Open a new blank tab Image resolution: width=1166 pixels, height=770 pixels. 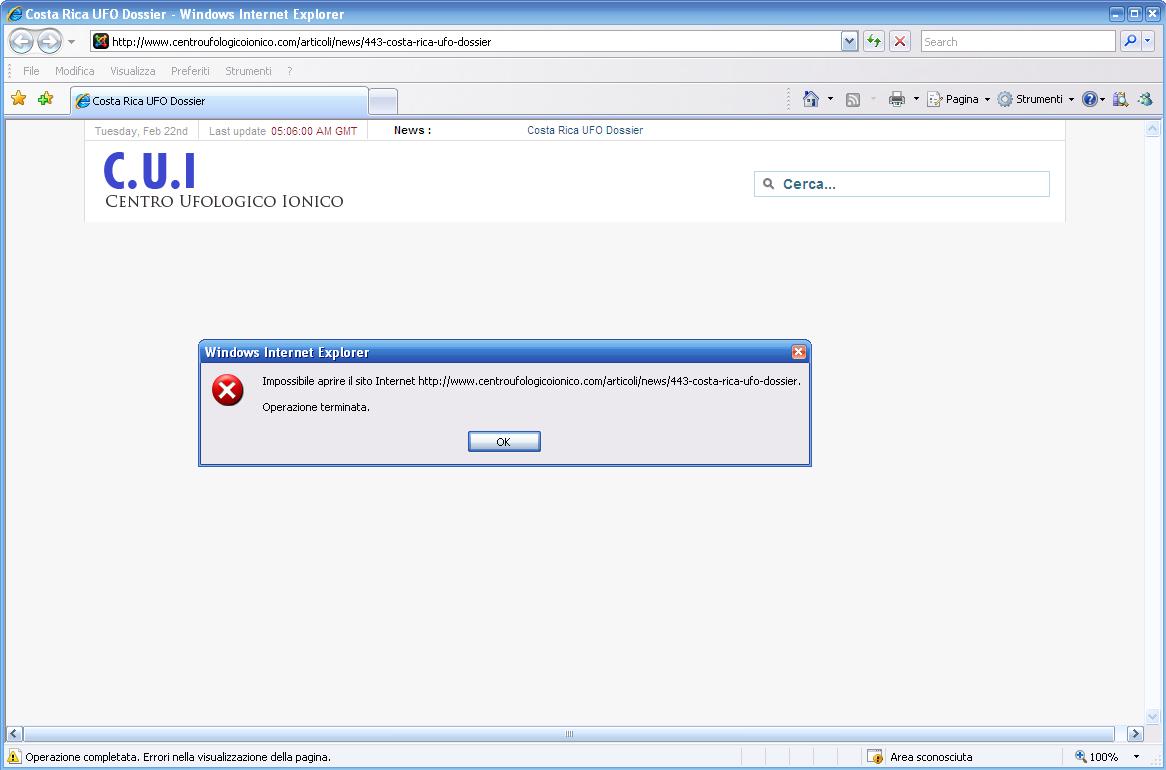[383, 102]
